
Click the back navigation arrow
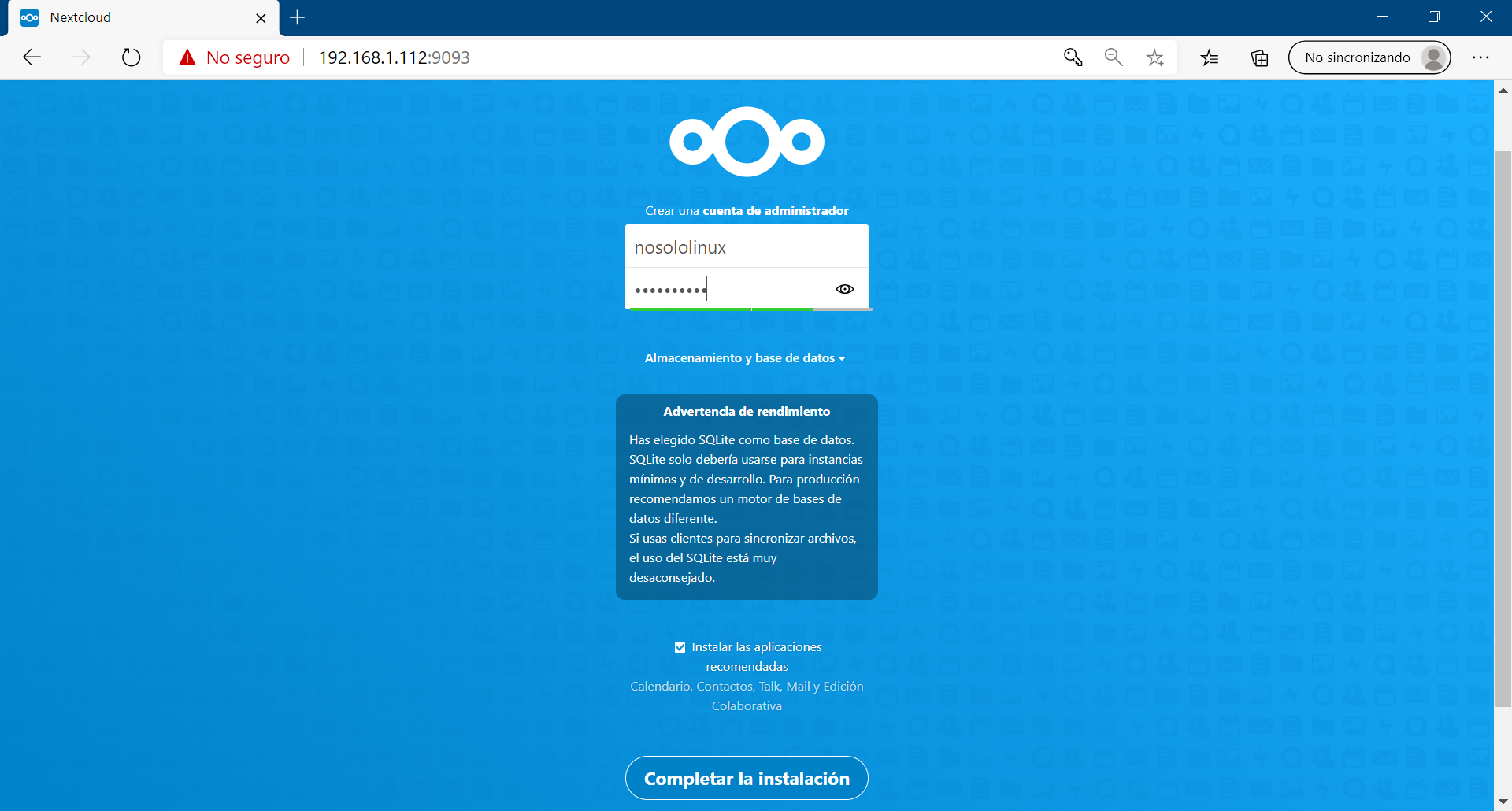pyautogui.click(x=31, y=57)
